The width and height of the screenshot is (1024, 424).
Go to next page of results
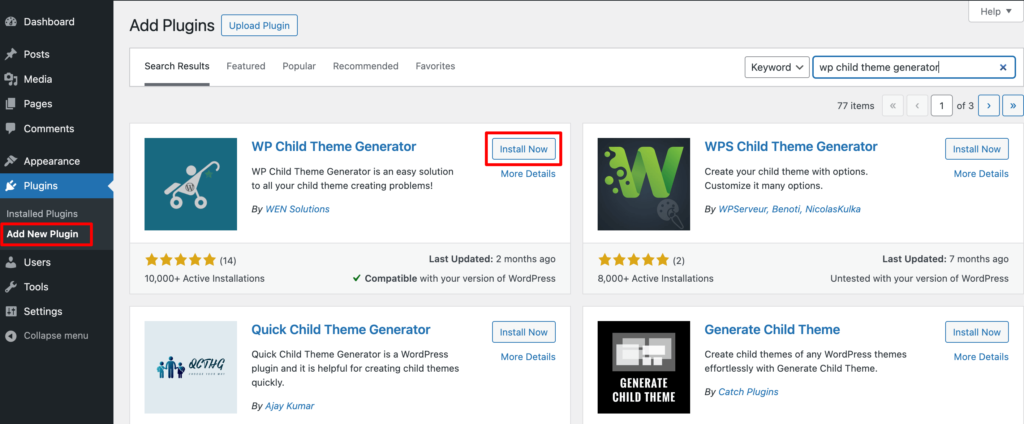(989, 105)
